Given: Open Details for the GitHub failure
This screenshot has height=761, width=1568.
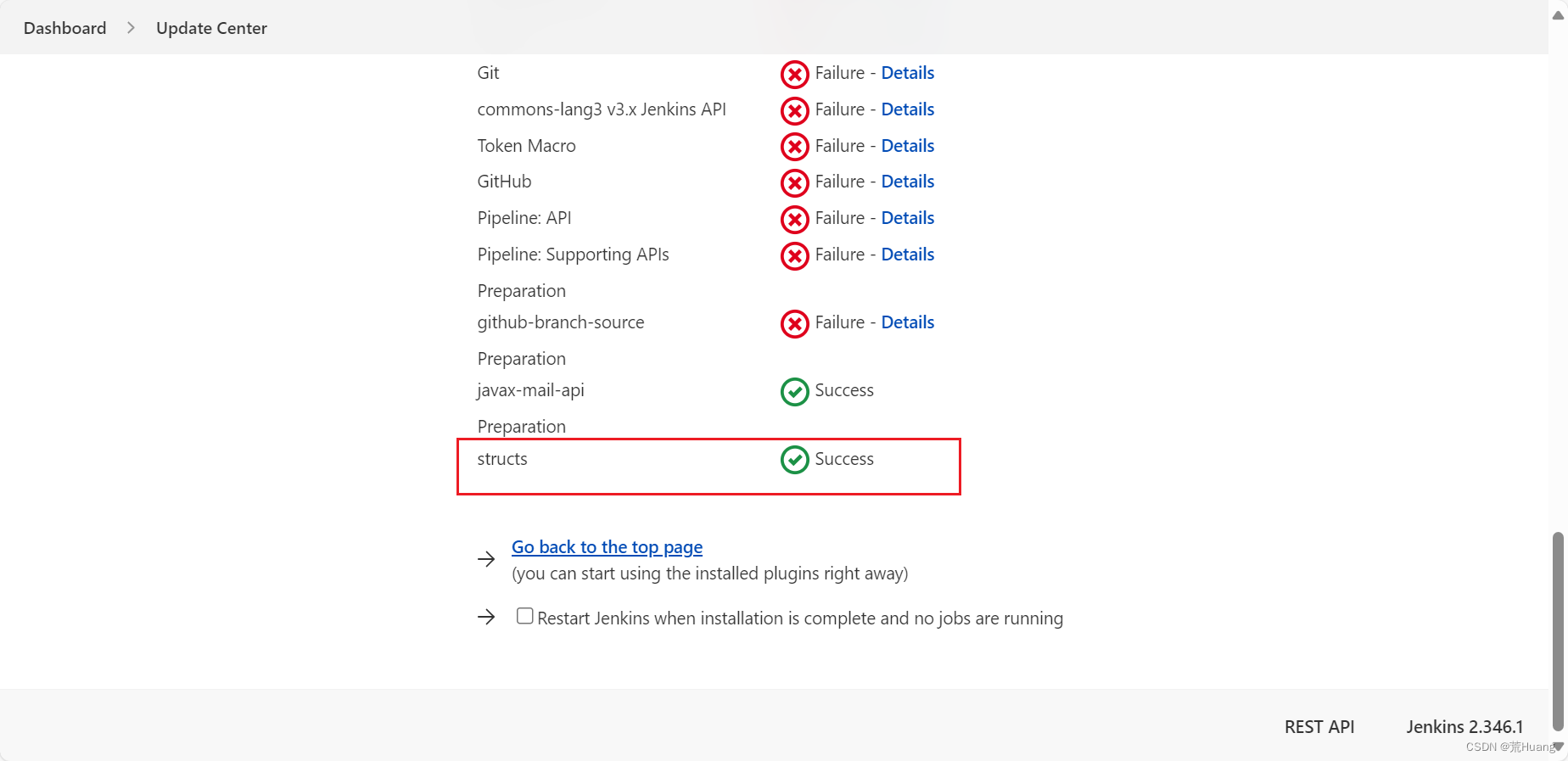Looking at the screenshot, I should (x=907, y=182).
